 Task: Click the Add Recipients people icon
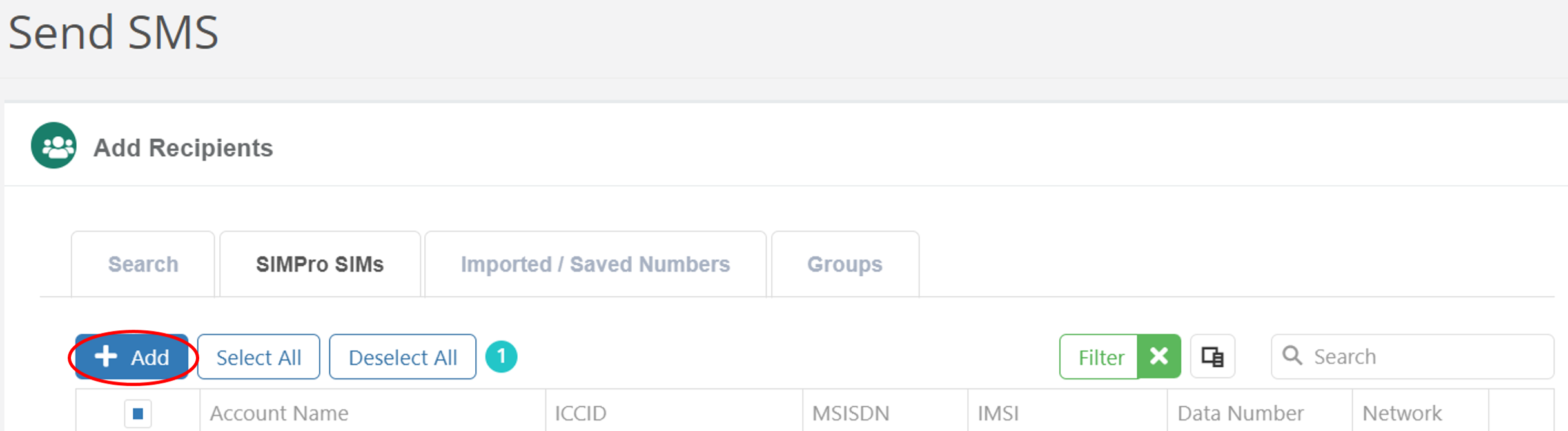pos(54,145)
